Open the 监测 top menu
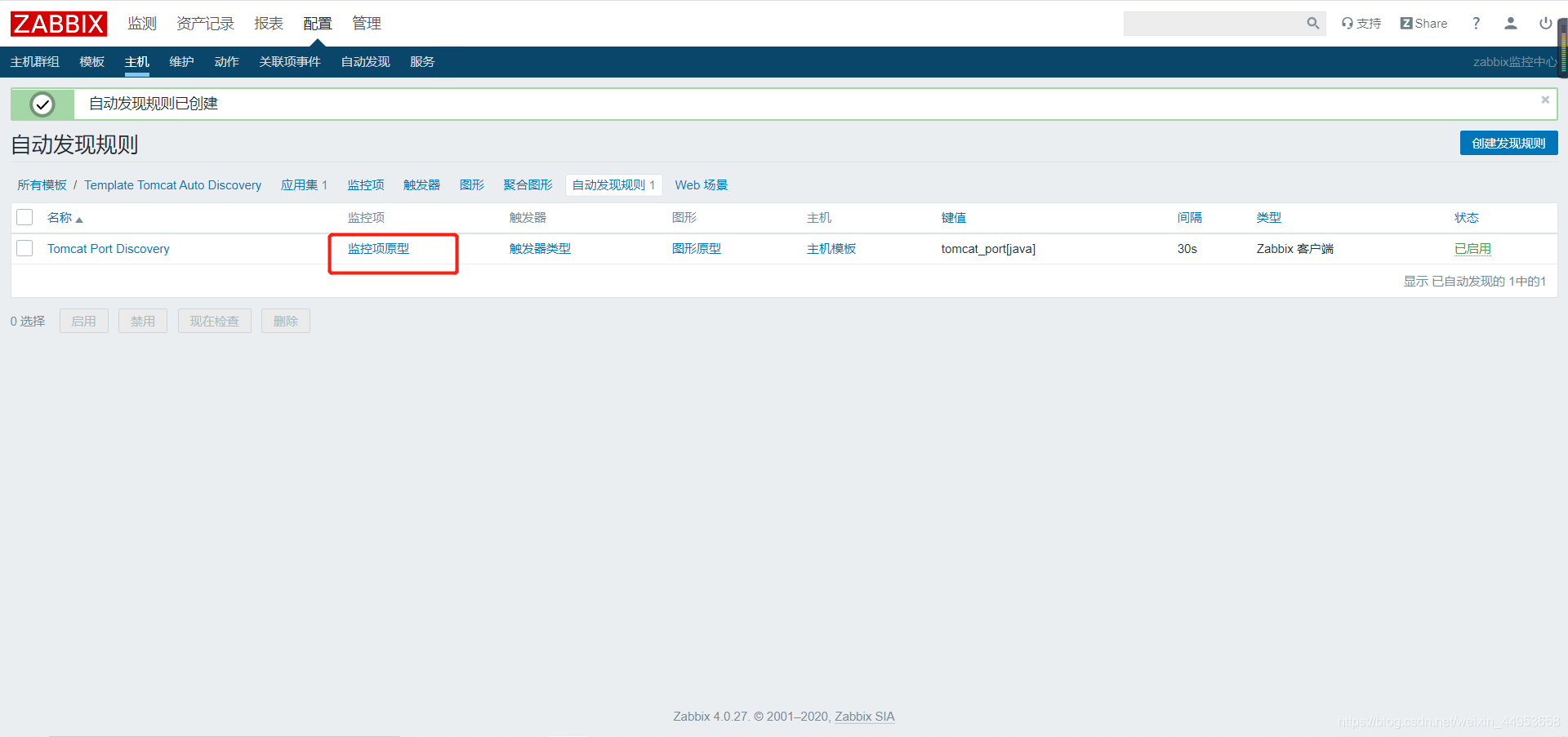Screen dimensions: 1568x737 click(x=142, y=24)
